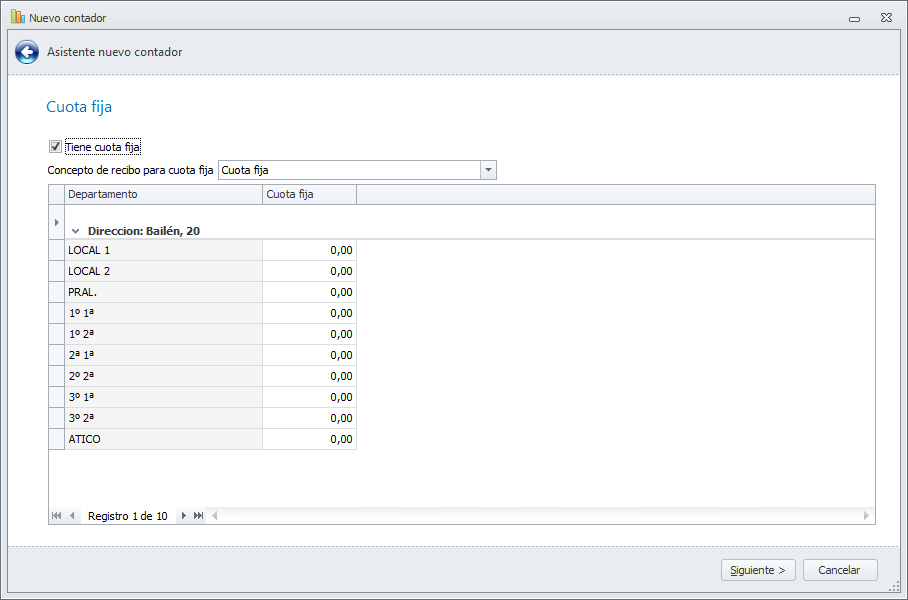Edit the Cuota fija value for ATICO
The width and height of the screenshot is (908, 600).
(310, 439)
